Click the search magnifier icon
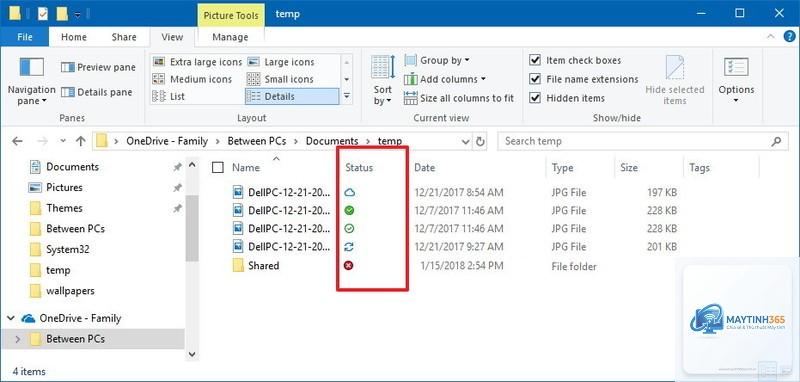The width and height of the screenshot is (800, 382). point(777,141)
